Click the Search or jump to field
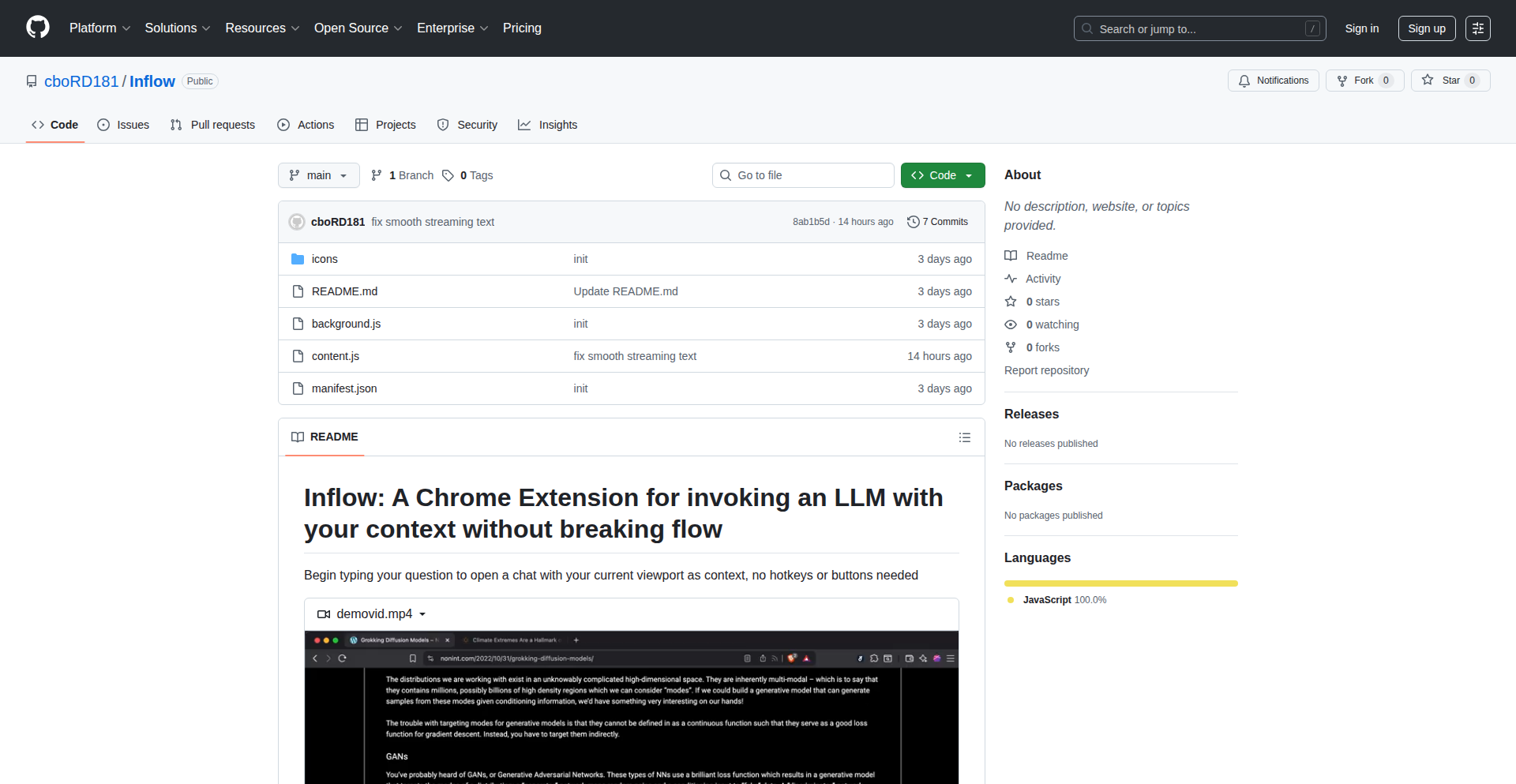Viewport: 1516px width, 784px height. point(1199,28)
